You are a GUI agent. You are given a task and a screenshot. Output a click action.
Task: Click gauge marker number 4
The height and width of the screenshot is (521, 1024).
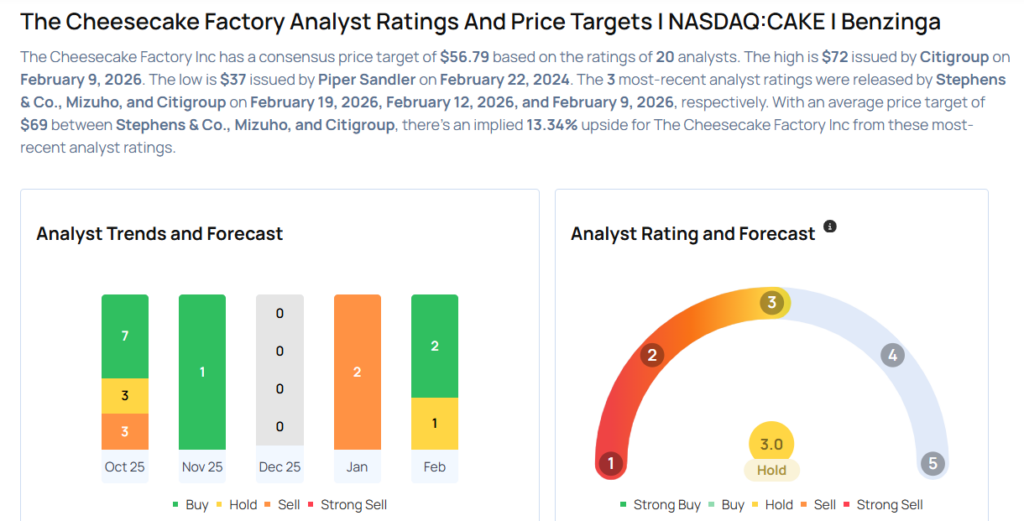pos(893,355)
